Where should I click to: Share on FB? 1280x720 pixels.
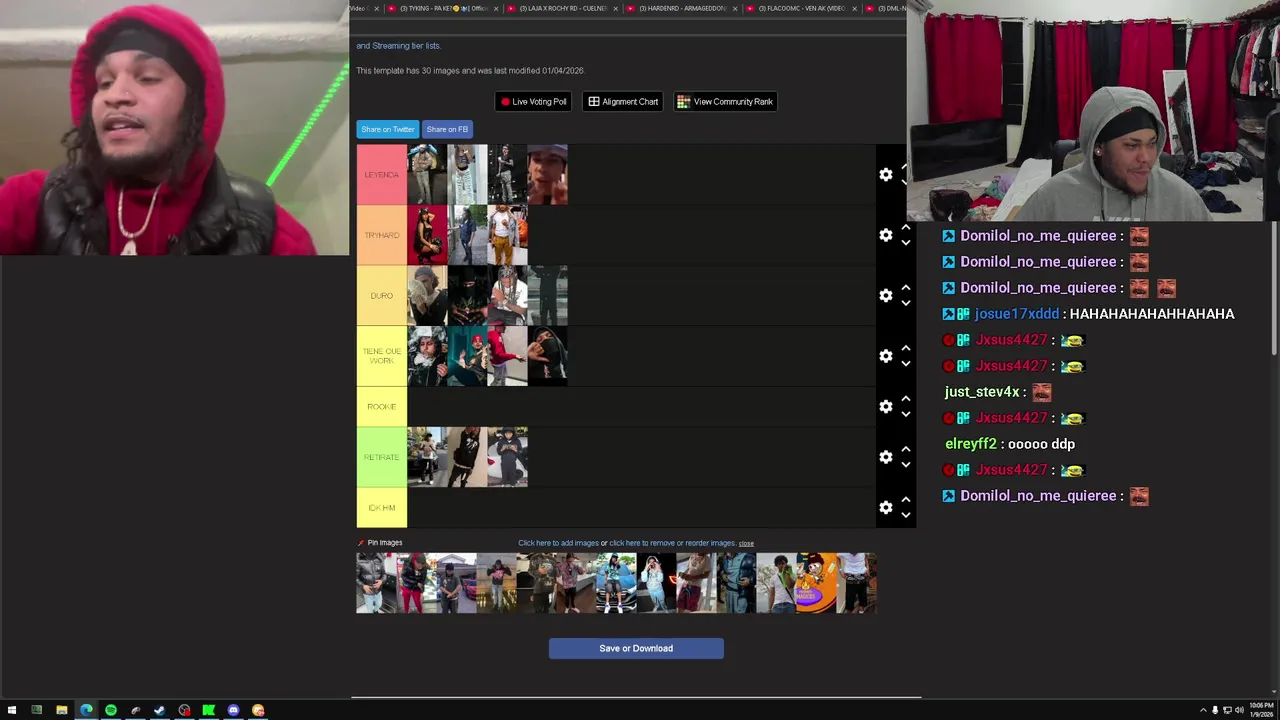[447, 129]
